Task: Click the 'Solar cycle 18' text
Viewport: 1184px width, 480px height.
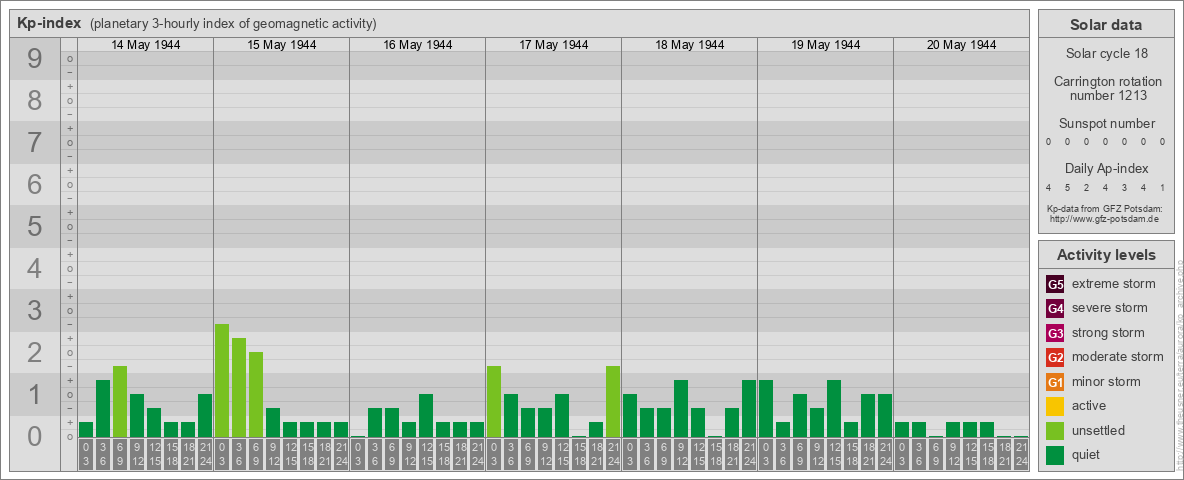Action: (x=1106, y=54)
